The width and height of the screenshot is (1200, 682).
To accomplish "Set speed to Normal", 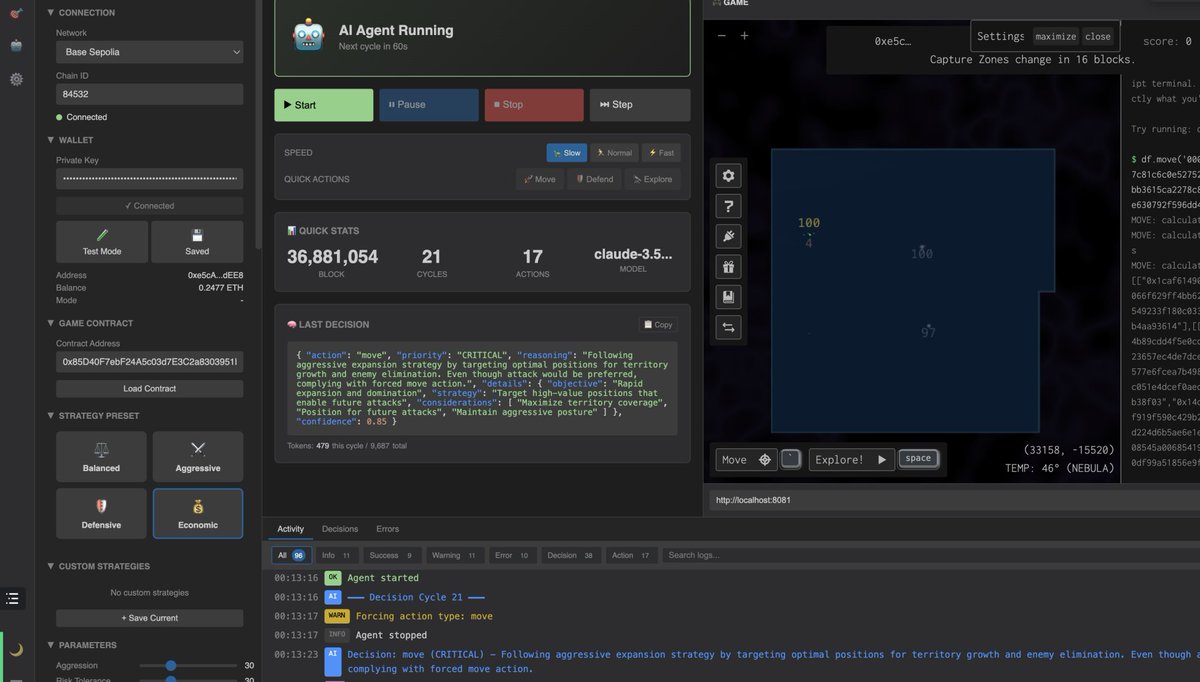I will pyautogui.click(x=613, y=153).
